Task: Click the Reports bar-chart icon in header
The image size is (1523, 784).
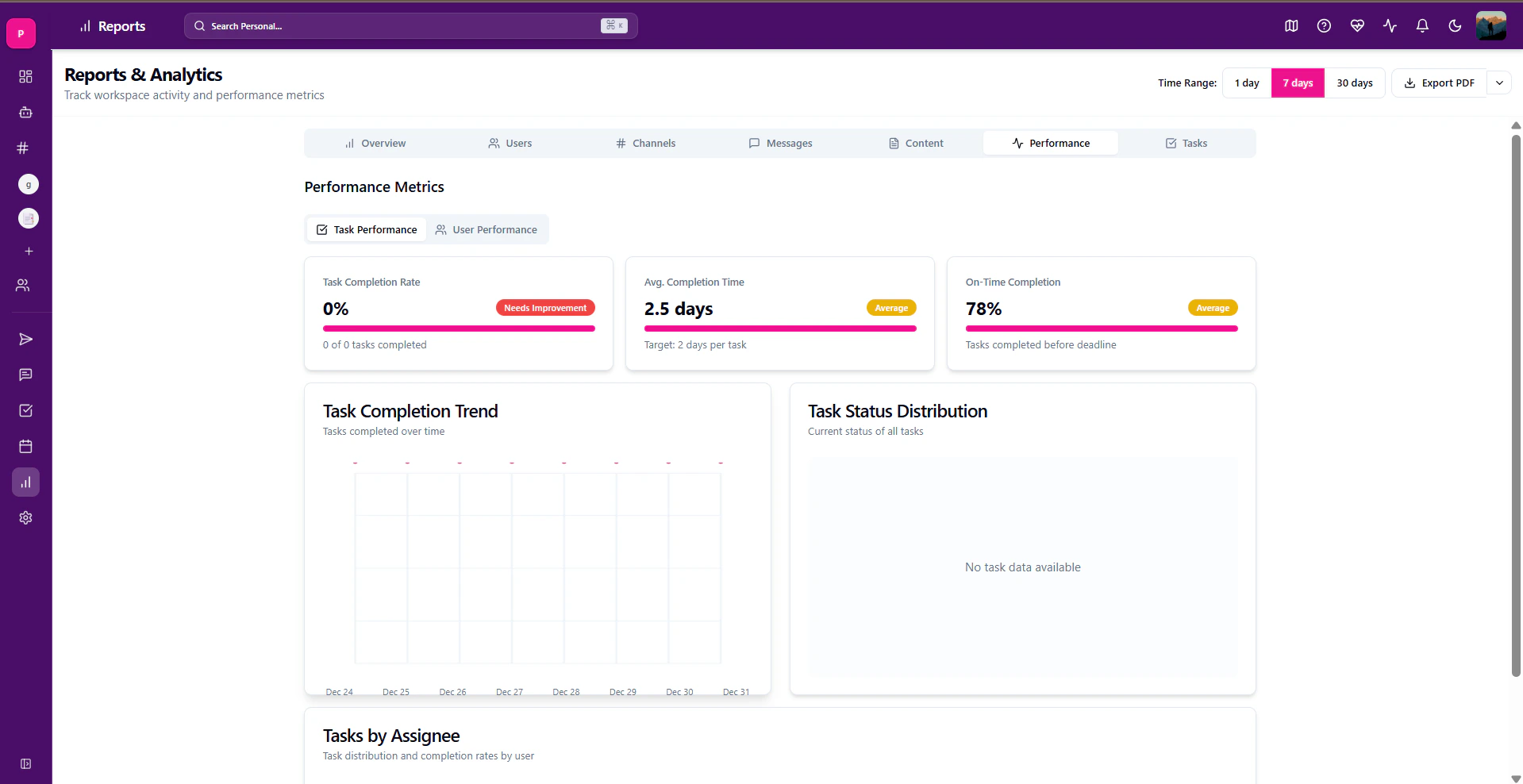Action: 85,26
